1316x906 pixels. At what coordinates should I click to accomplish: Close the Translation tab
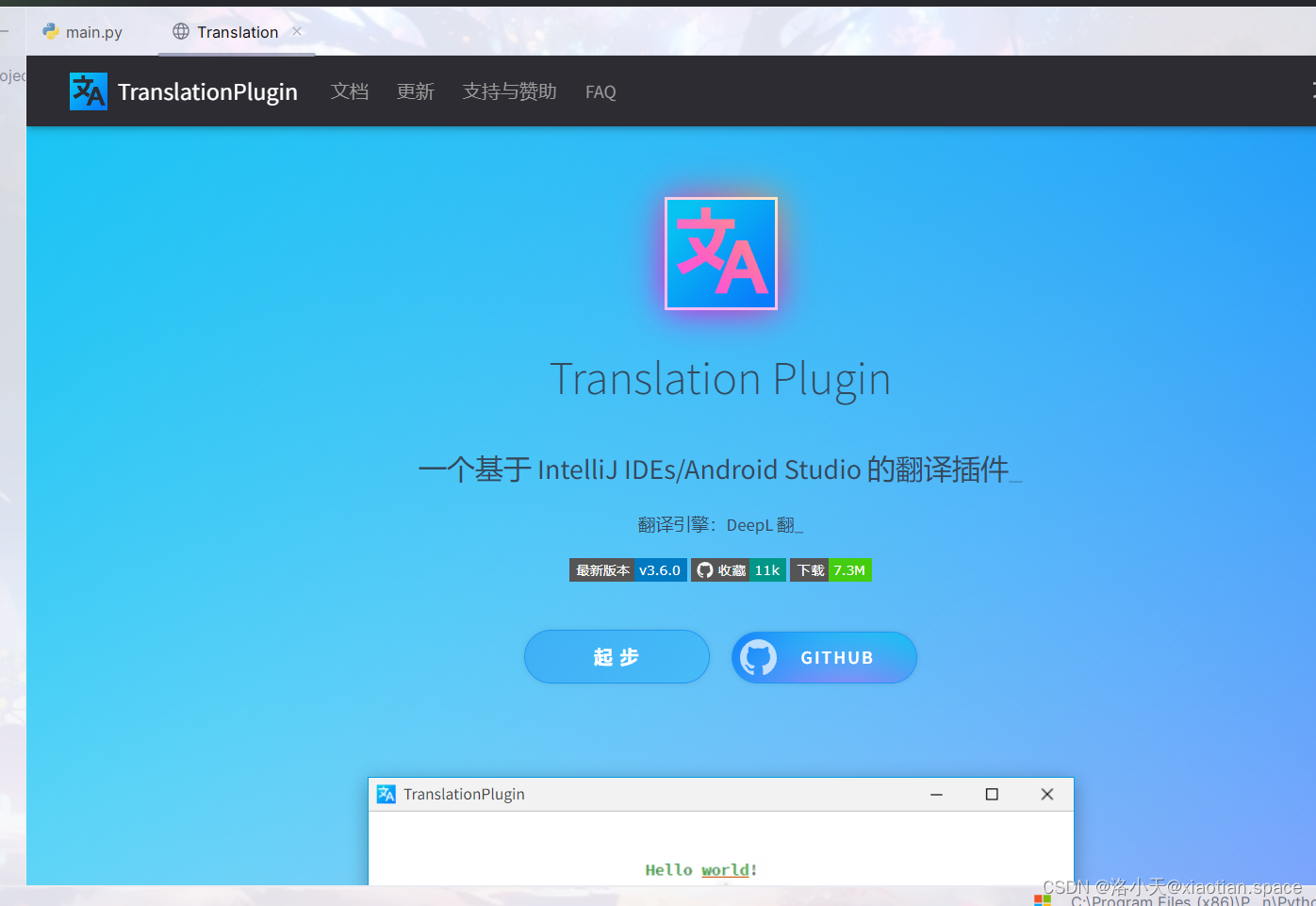point(297,31)
